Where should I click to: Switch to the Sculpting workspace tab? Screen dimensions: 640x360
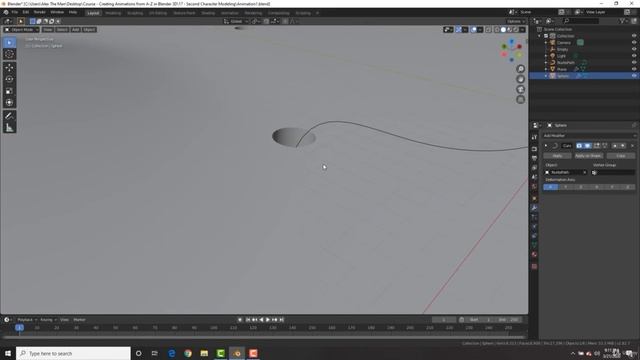(x=135, y=13)
